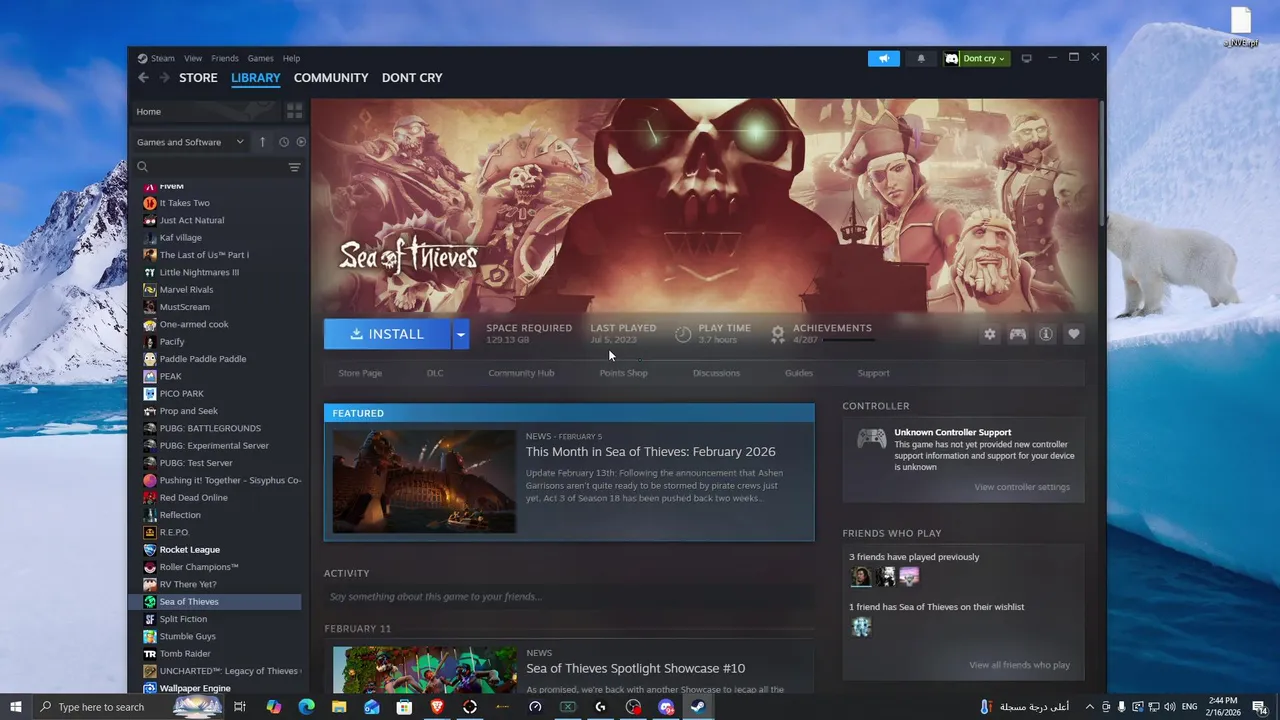
Task: Click the achievements progress bar
Action: pyautogui.click(x=847, y=340)
